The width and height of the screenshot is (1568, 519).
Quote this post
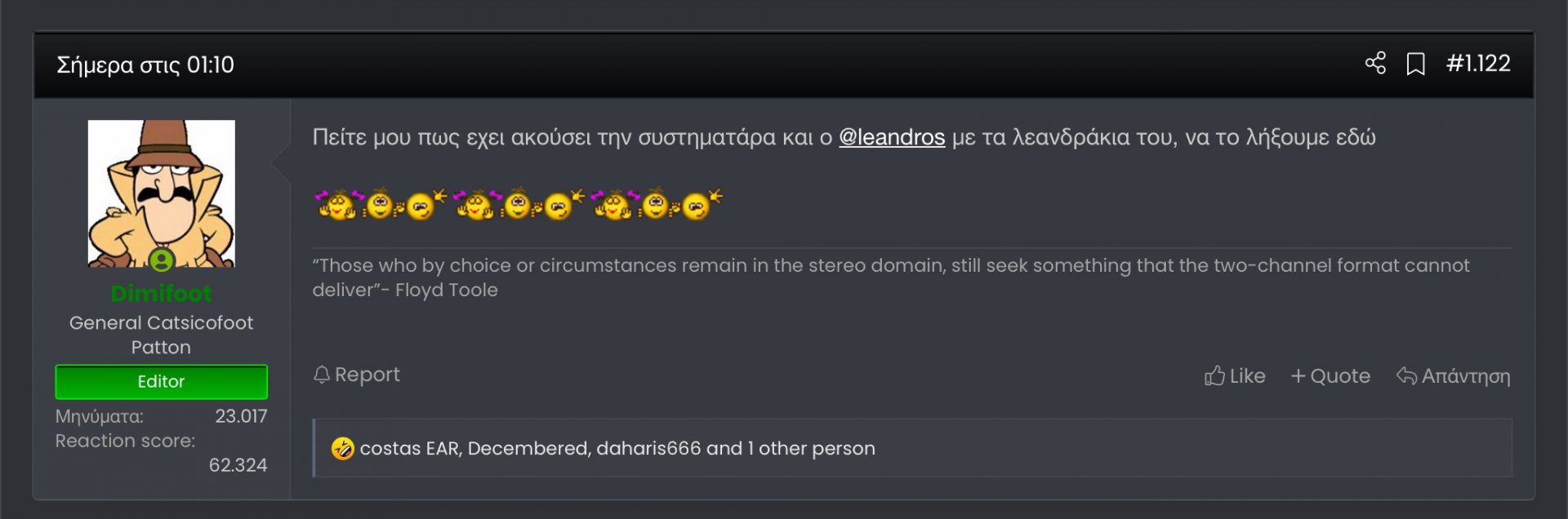point(1330,376)
